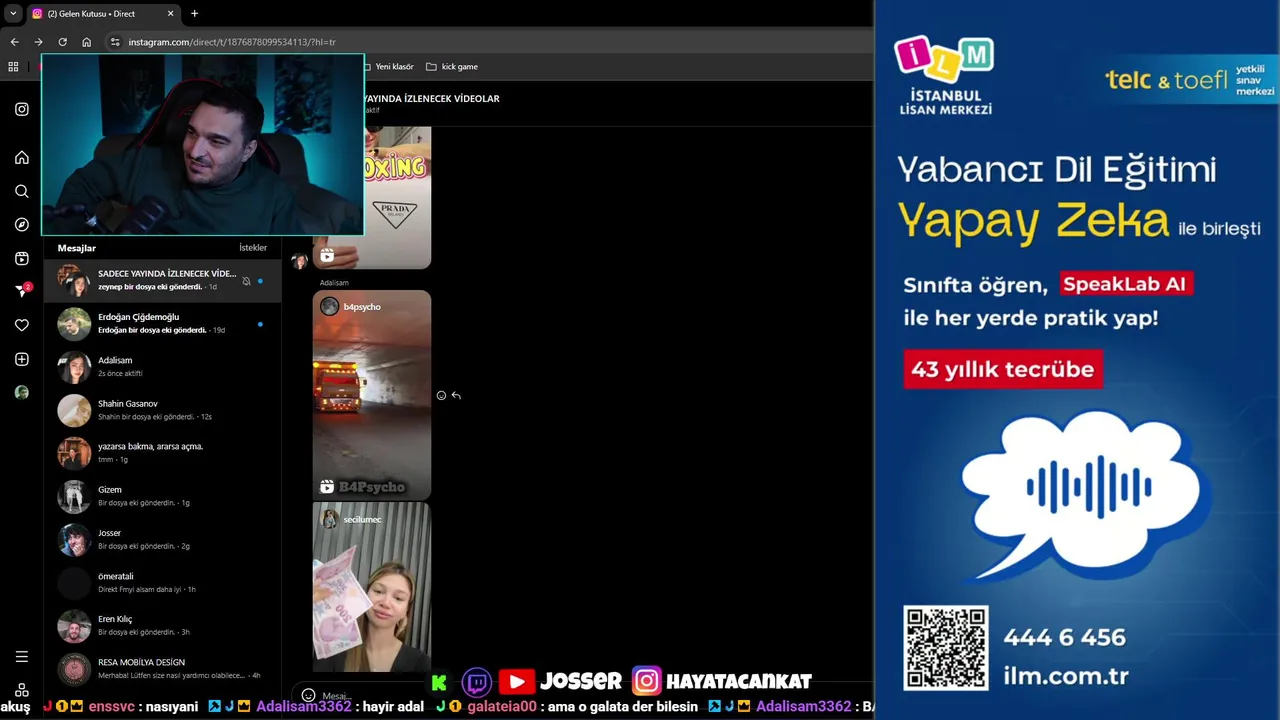Screen dimensions: 1280x720
Task: Open b4psycho truck reel thumbnail
Action: [x=372, y=395]
